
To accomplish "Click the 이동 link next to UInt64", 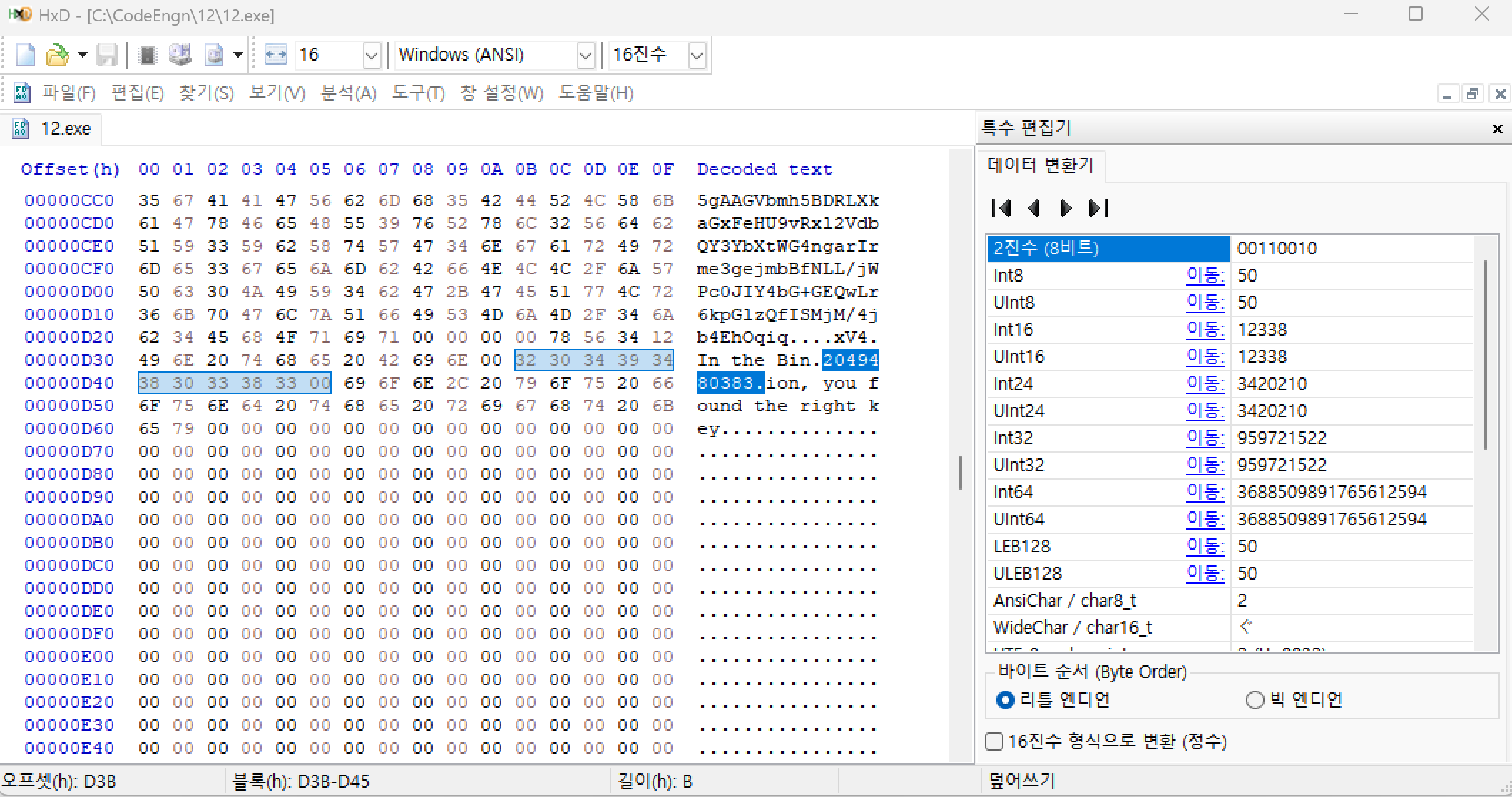I will (1205, 519).
